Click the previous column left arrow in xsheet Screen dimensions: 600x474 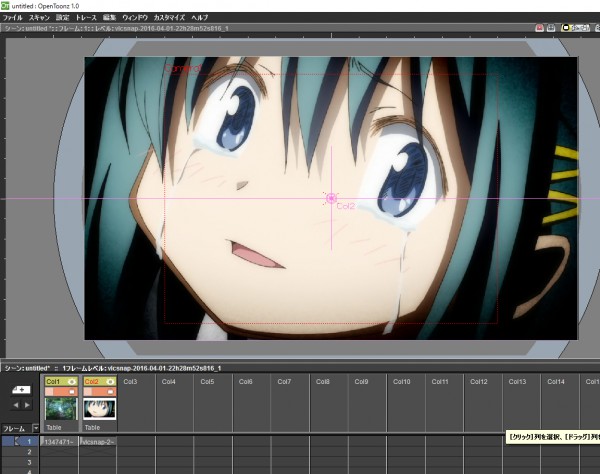pos(16,405)
